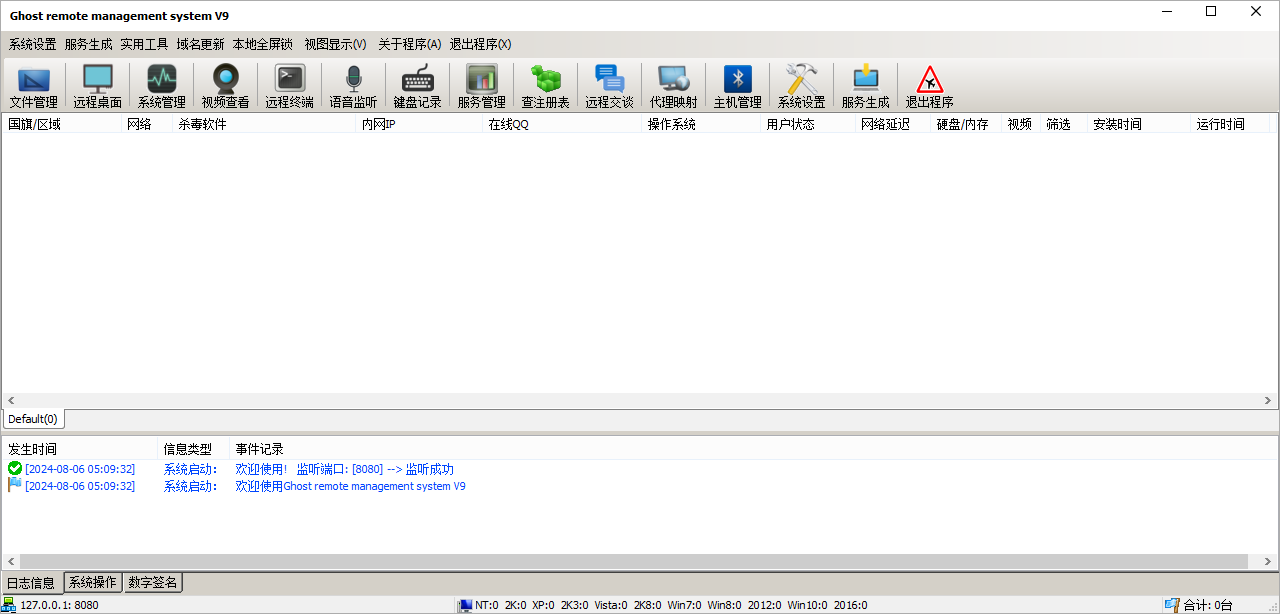The width and height of the screenshot is (1280, 614).
Task: Open the 实用工具 menu in the menu bar
Action: (x=145, y=44)
